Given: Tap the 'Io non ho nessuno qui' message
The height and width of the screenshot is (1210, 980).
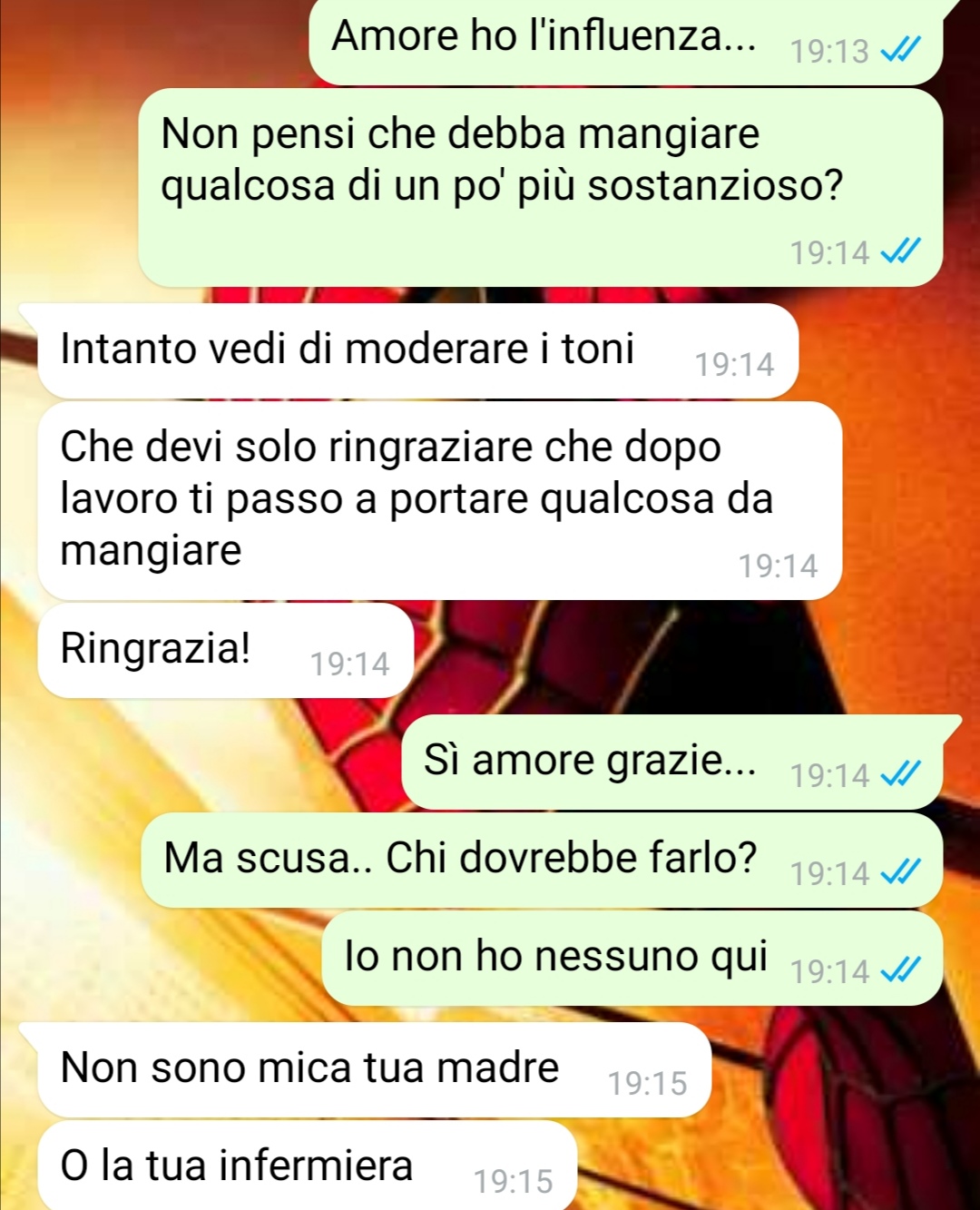Looking at the screenshot, I should click(632, 958).
